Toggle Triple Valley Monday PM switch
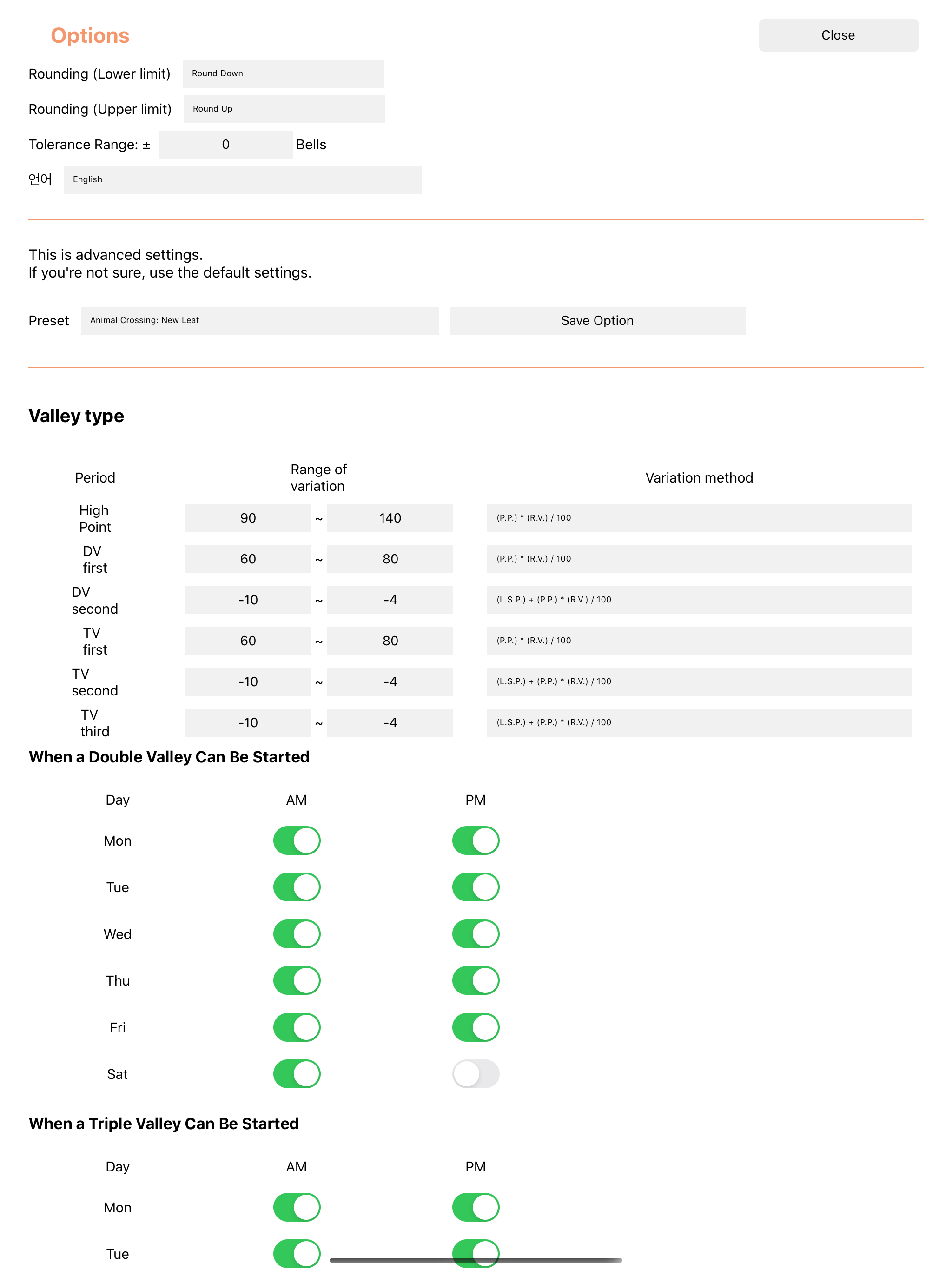The width and height of the screenshot is (952, 1270). (476, 1207)
